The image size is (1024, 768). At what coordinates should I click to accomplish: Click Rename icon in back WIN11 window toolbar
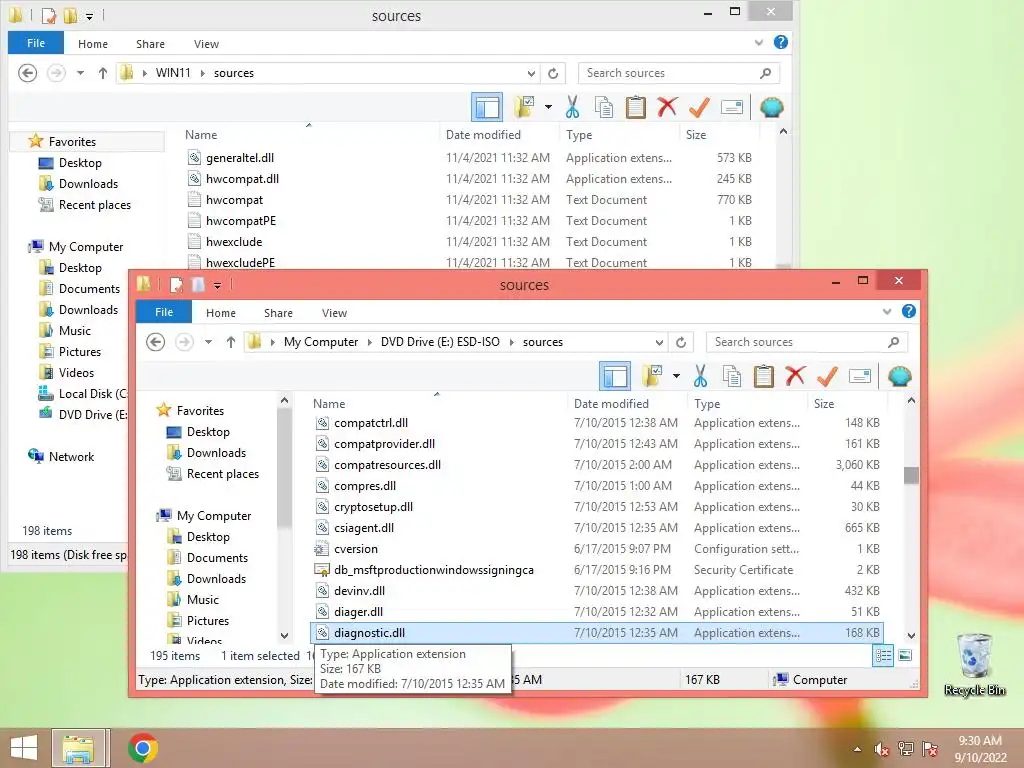pos(731,107)
